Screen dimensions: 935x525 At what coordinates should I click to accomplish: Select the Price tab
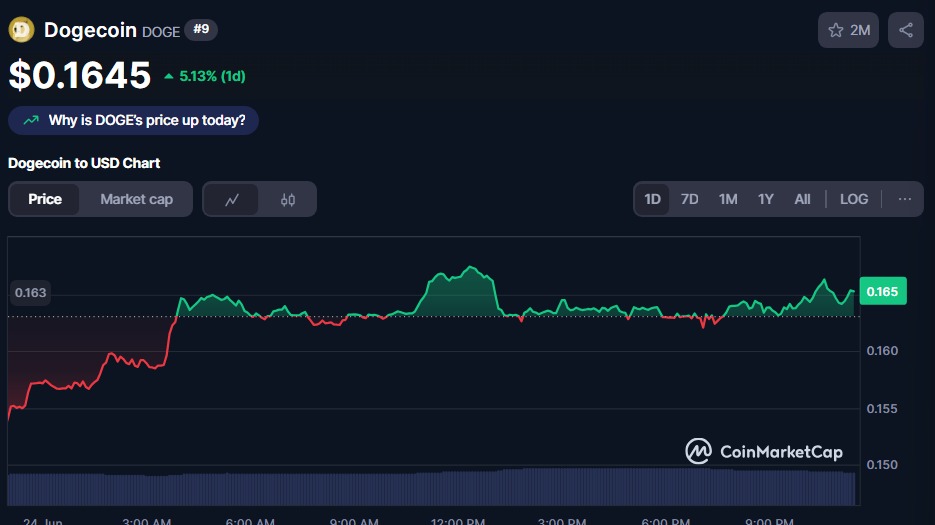pyautogui.click(x=45, y=199)
